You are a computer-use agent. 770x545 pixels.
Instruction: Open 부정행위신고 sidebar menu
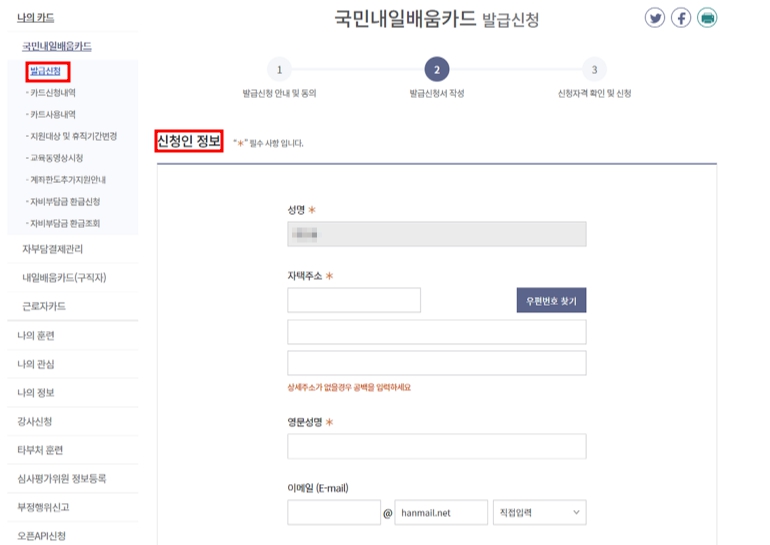coord(43,507)
